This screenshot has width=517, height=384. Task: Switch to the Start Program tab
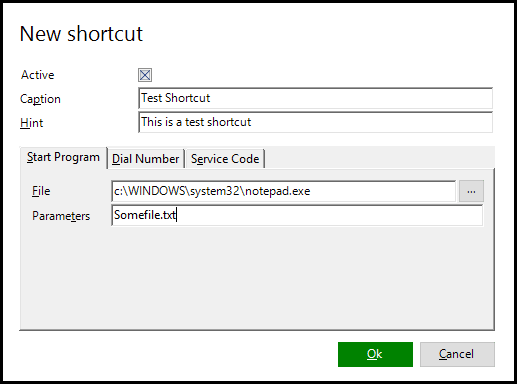click(63, 157)
